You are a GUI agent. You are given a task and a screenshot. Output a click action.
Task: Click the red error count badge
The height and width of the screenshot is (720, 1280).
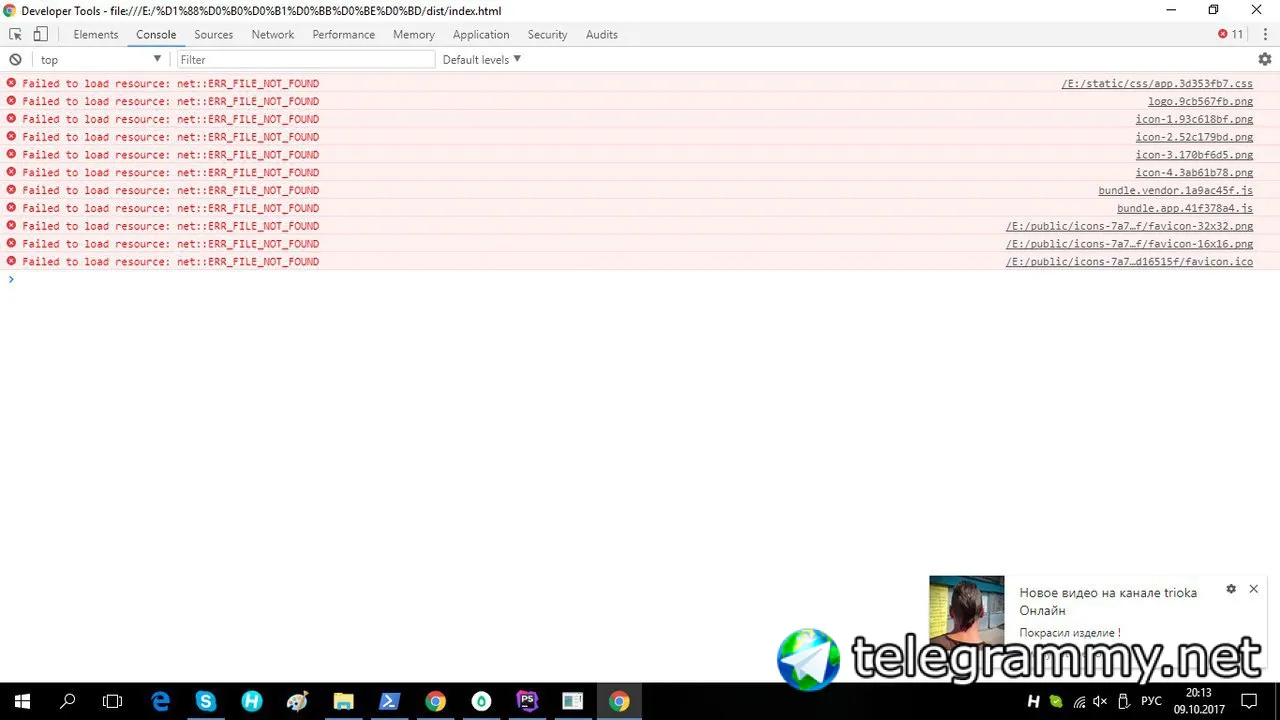point(1231,34)
